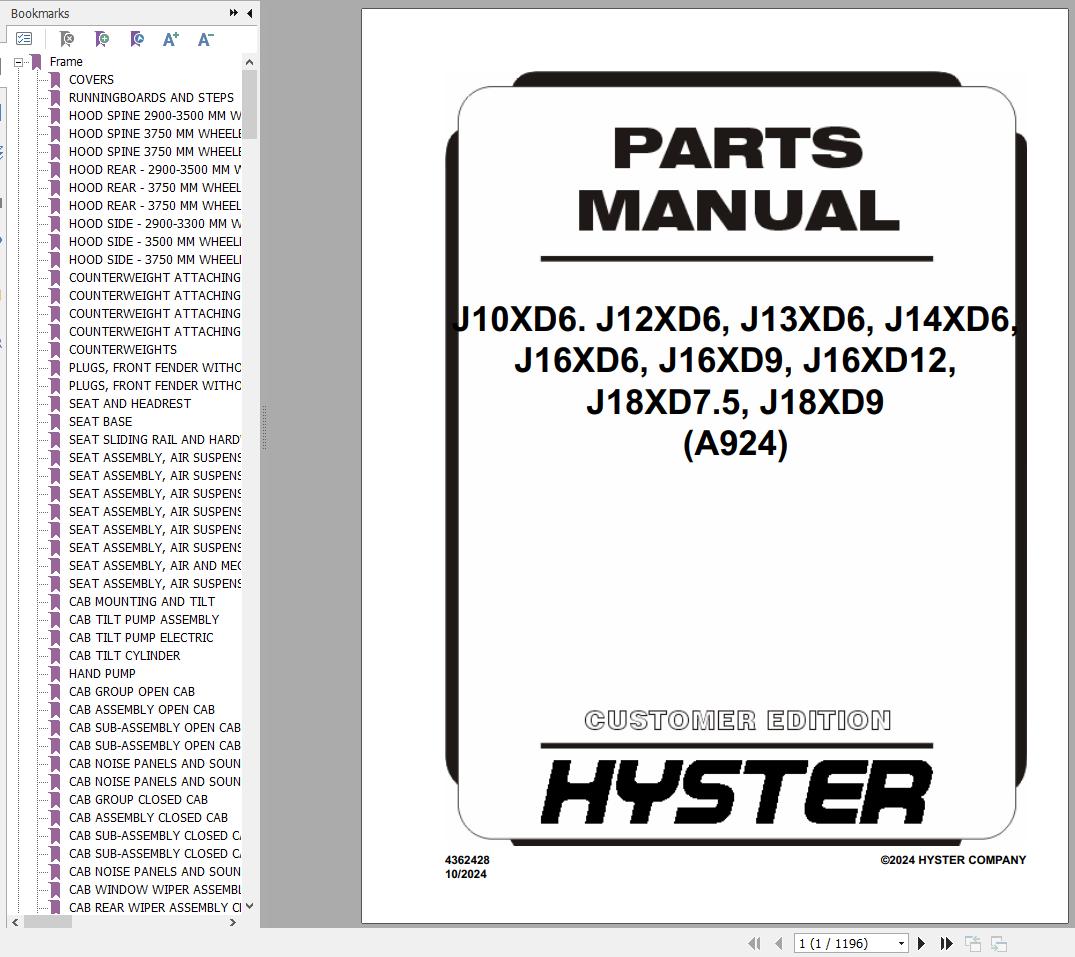Click the Bookmarks panel title

(x=40, y=13)
